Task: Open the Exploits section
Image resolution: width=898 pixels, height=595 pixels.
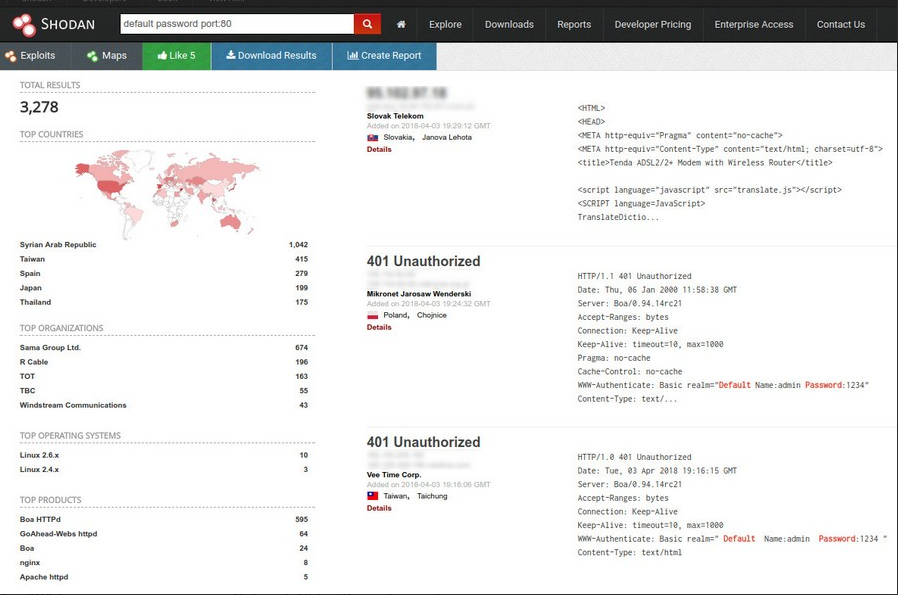Action: 31,56
